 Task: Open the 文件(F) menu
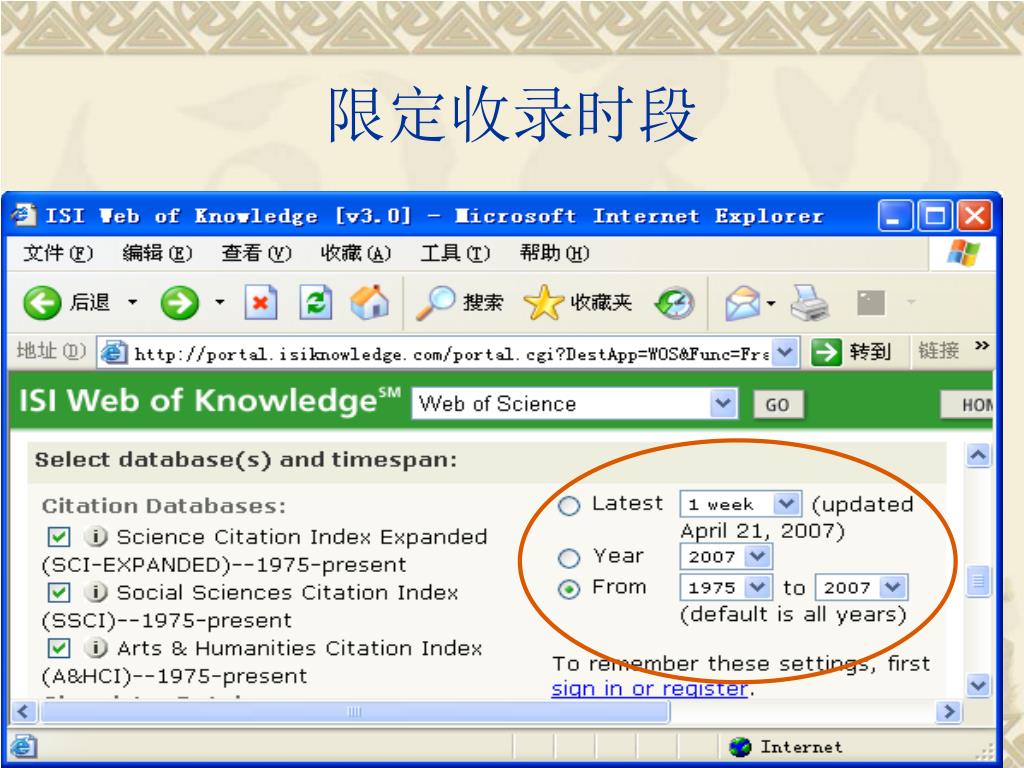tap(58, 253)
